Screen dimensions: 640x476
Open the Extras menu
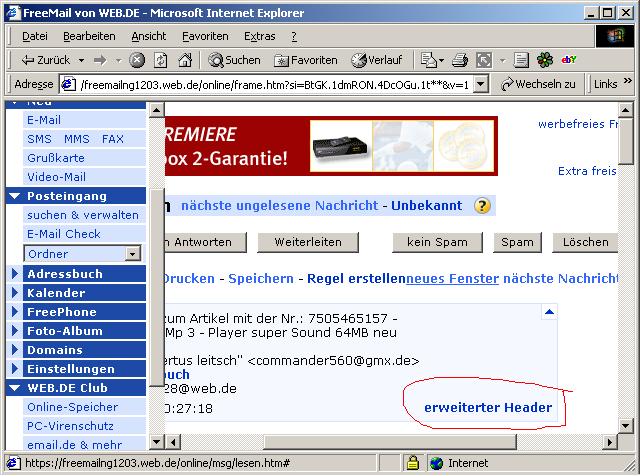coord(260,36)
